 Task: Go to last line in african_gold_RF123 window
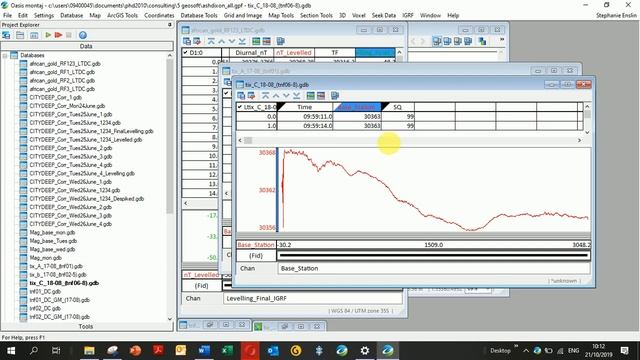click(242, 41)
